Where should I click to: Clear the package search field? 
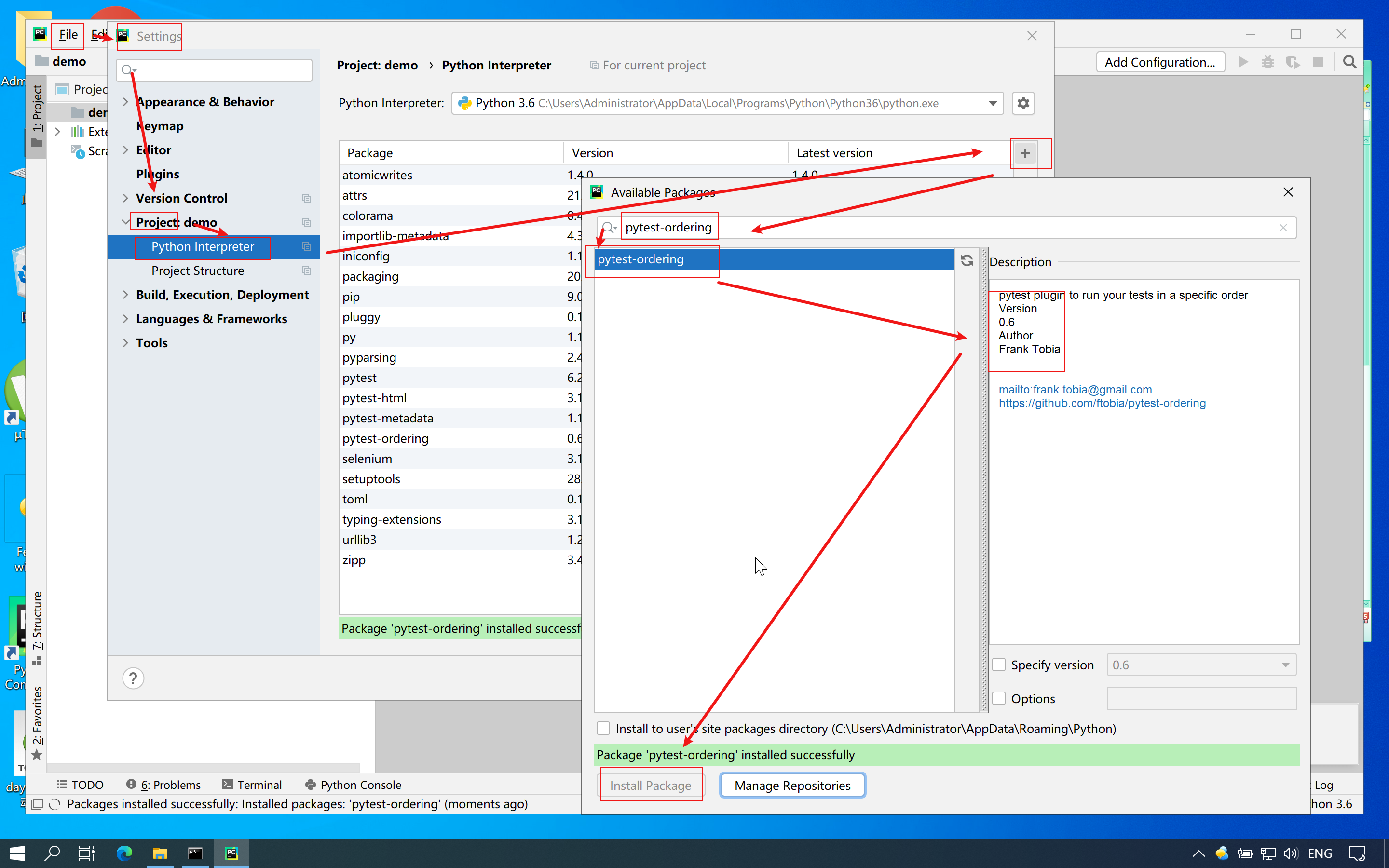tap(1283, 228)
